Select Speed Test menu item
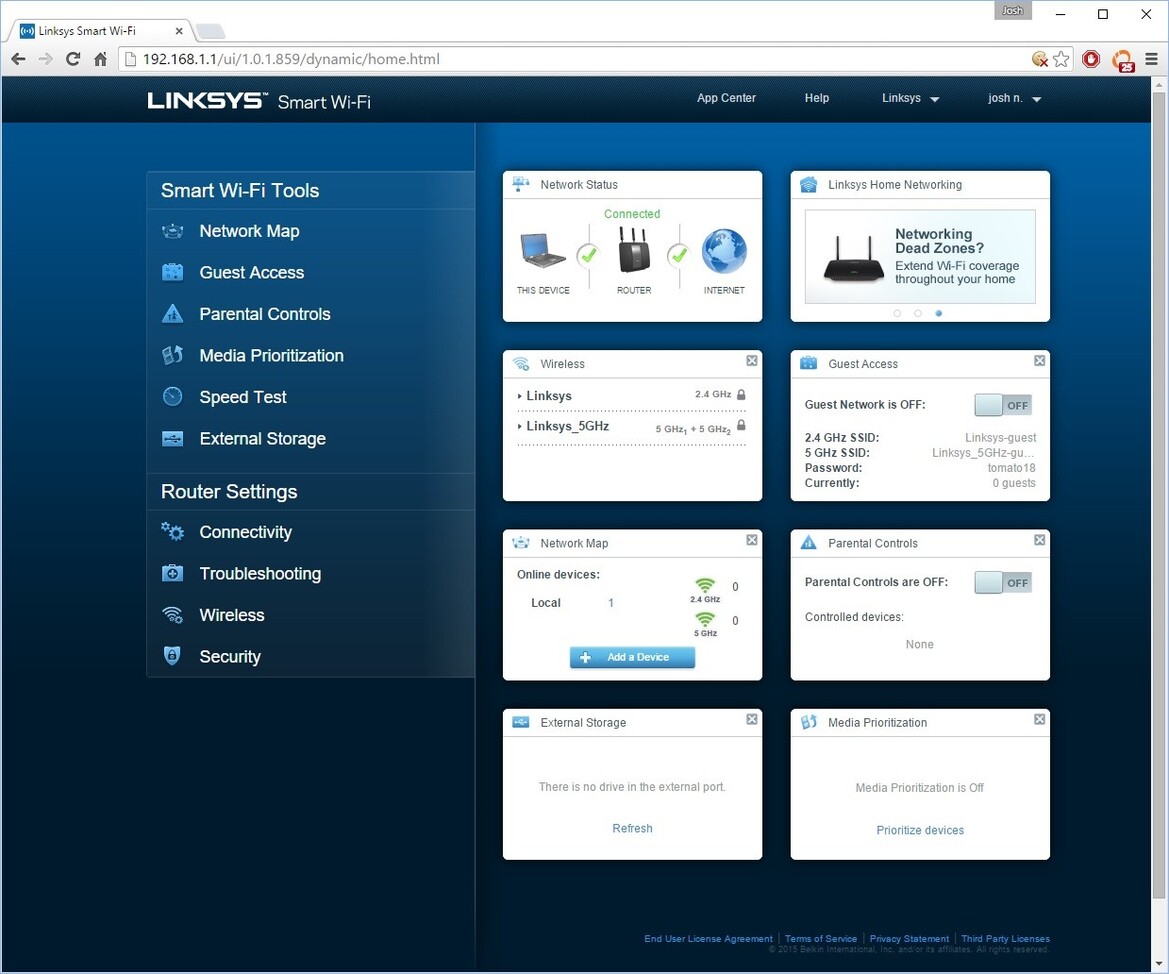The height and width of the screenshot is (974, 1169). point(242,397)
